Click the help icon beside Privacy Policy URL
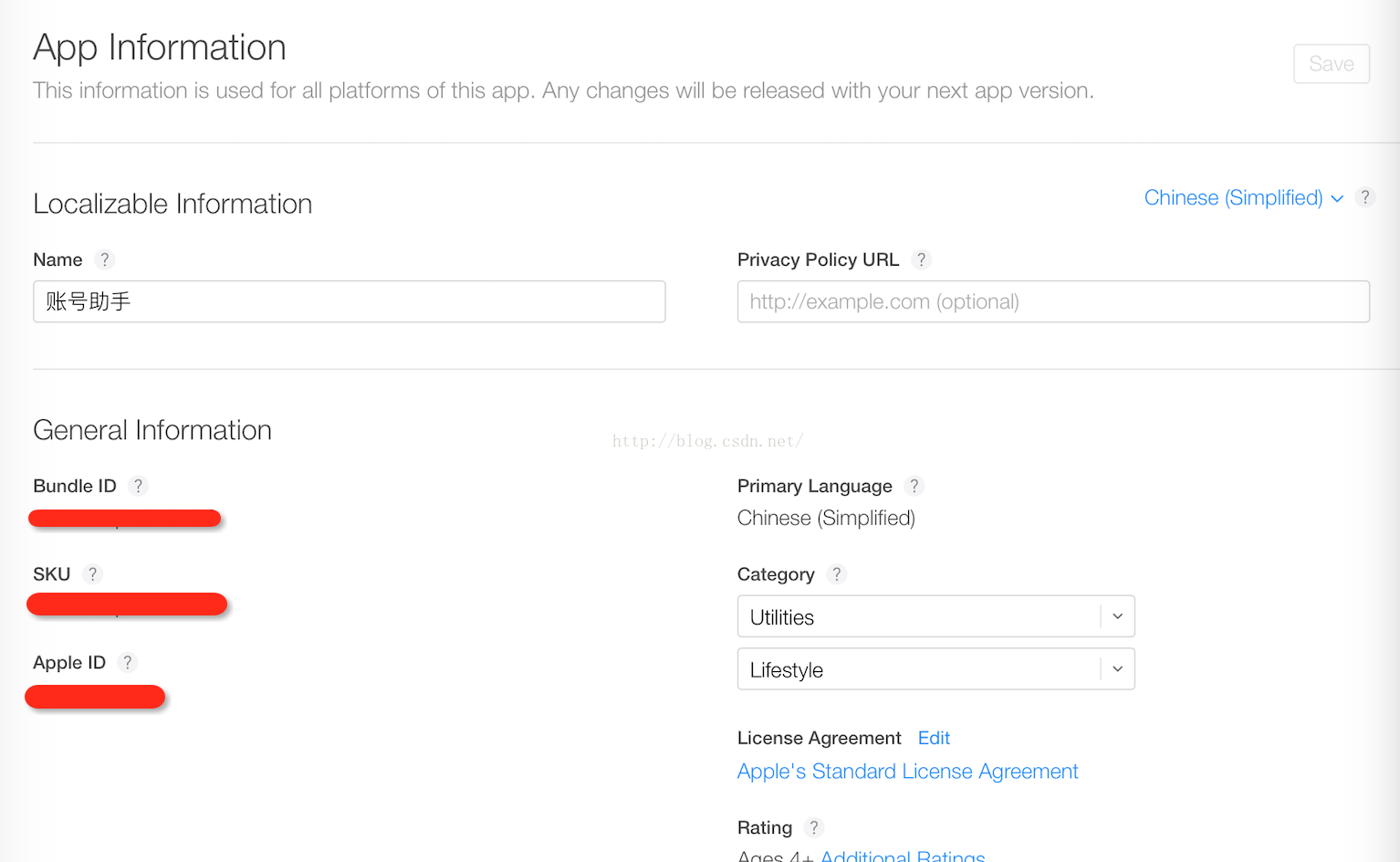Image resolution: width=1400 pixels, height=862 pixels. [x=922, y=260]
